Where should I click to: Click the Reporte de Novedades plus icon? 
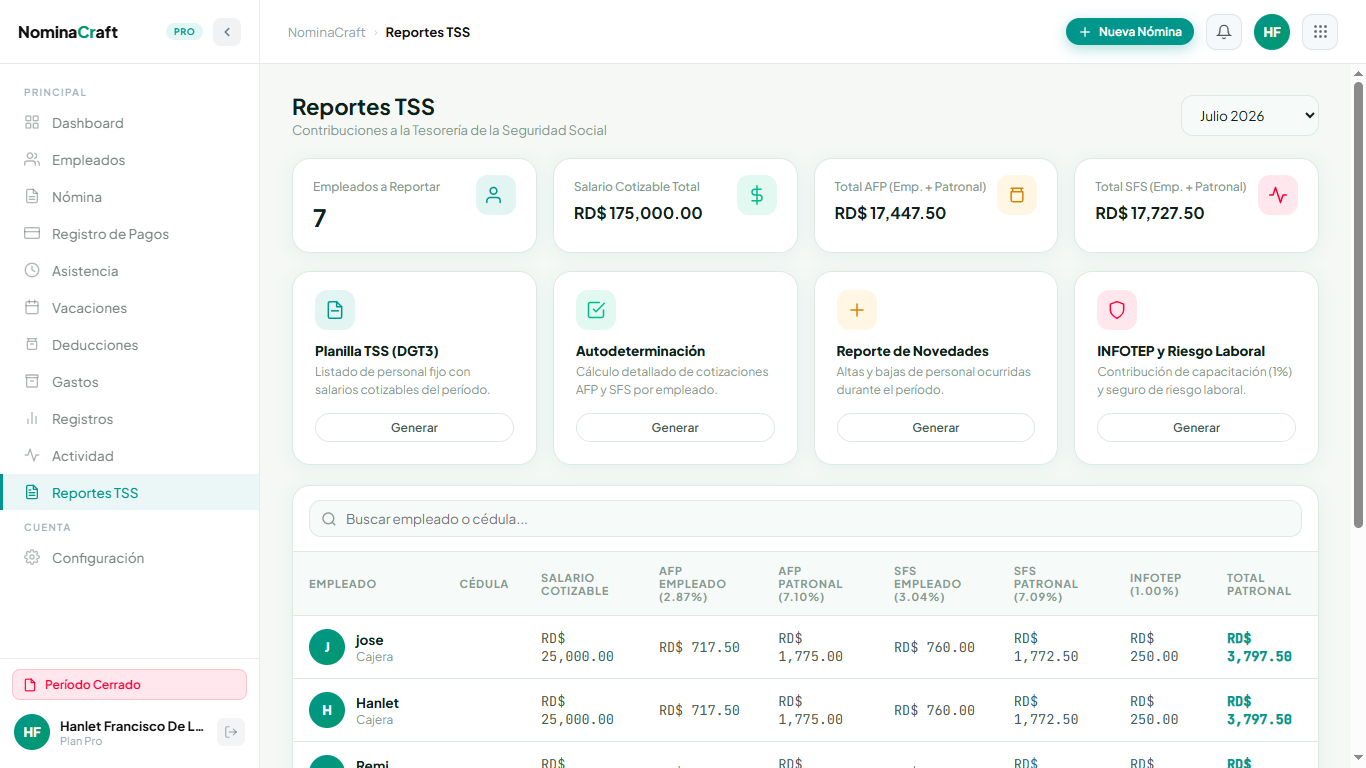tap(857, 310)
